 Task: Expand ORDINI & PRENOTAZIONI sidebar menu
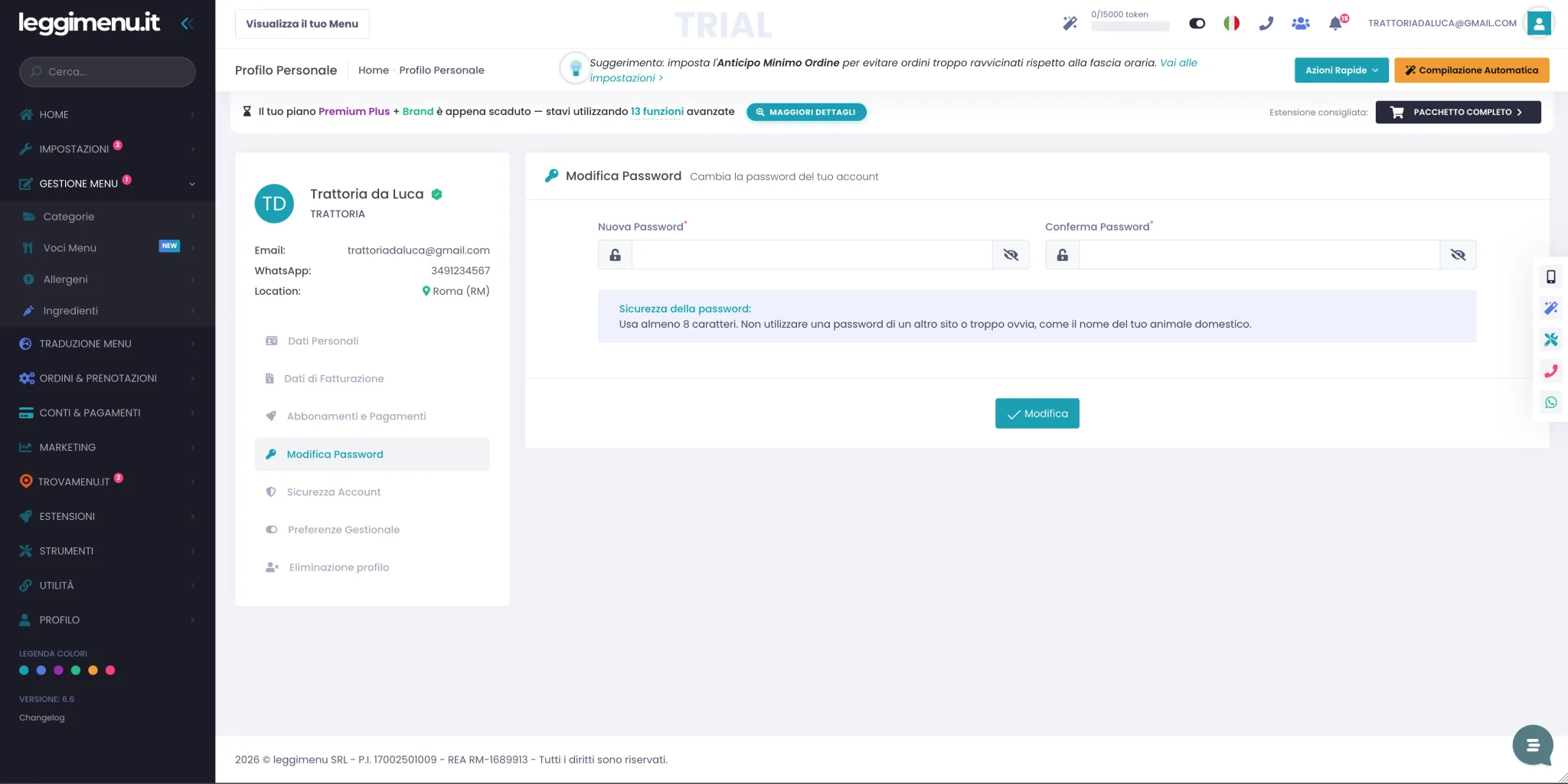pos(107,378)
